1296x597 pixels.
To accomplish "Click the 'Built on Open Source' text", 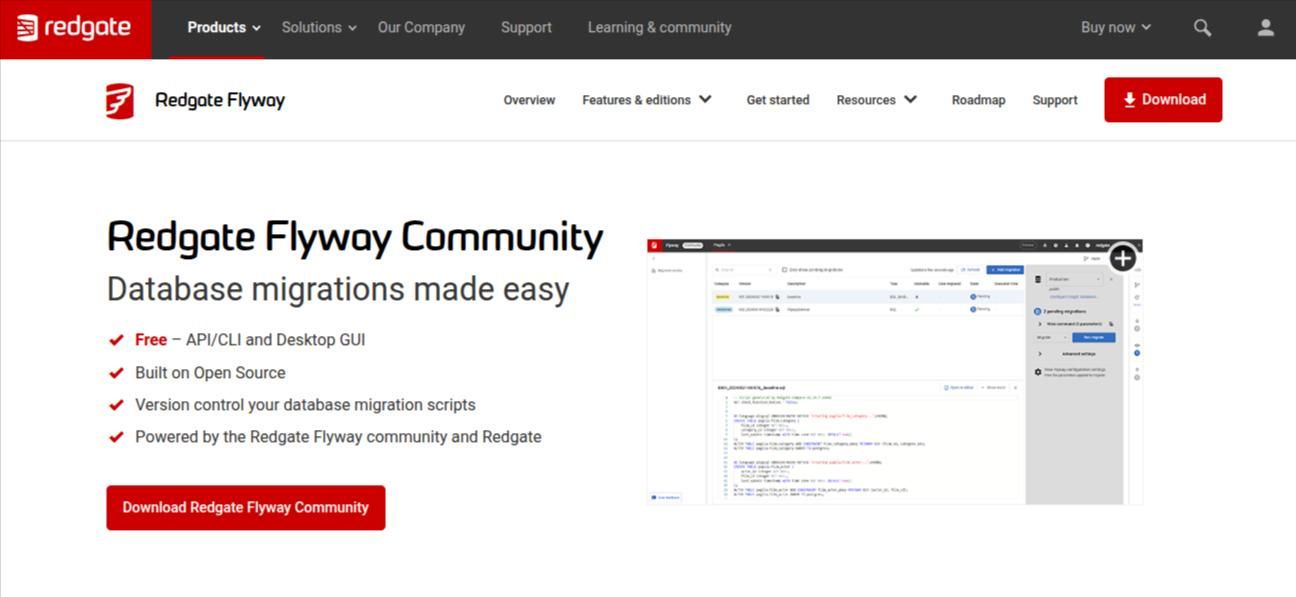I will coord(210,373).
